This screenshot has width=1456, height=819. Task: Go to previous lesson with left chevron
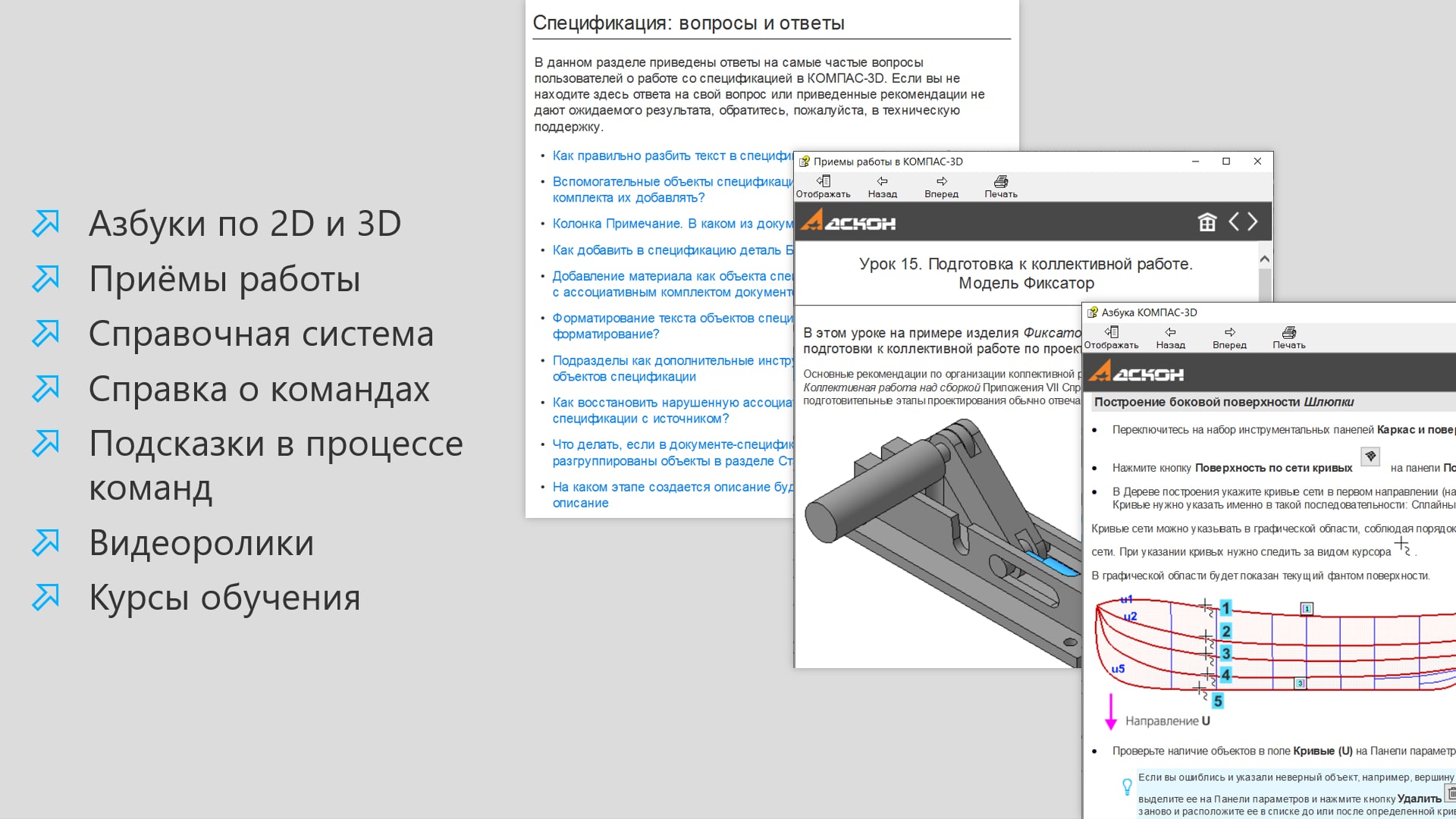(1234, 221)
